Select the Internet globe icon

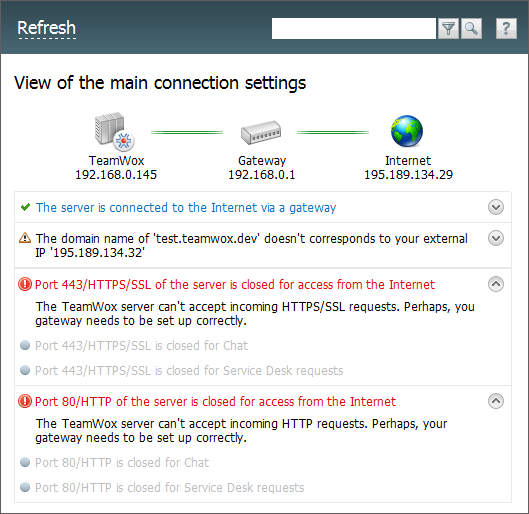click(407, 131)
